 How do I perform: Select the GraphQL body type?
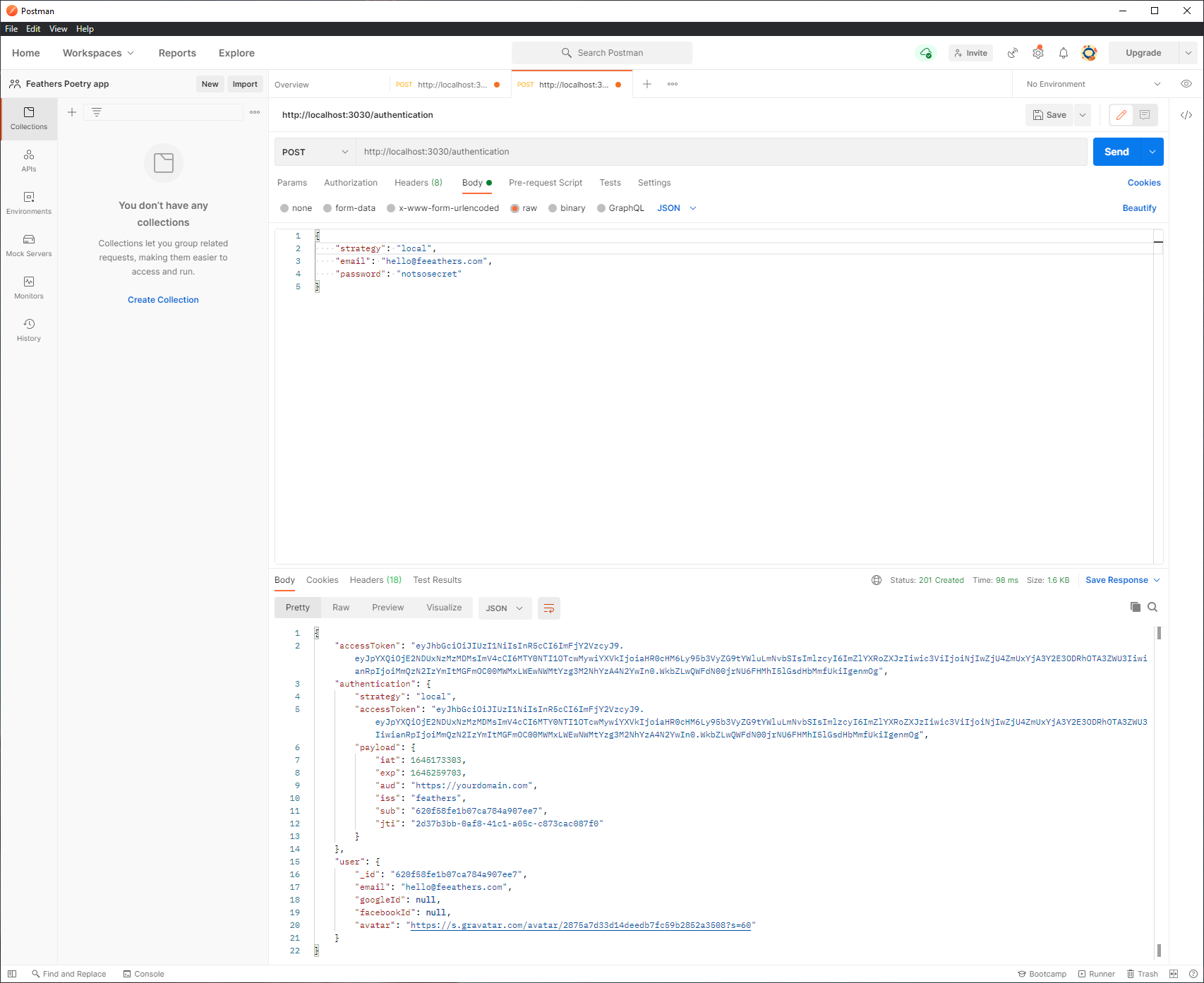coord(601,208)
